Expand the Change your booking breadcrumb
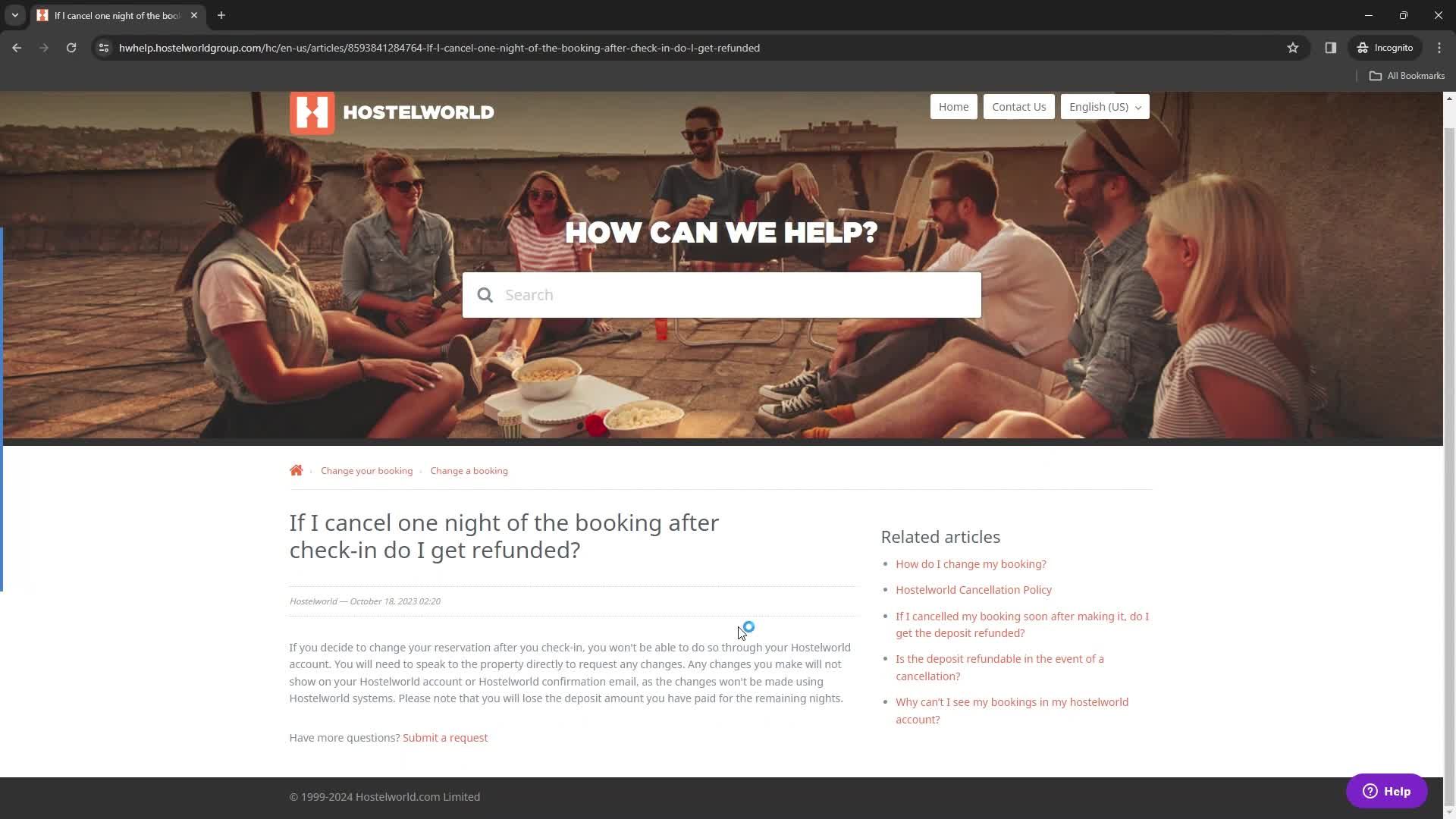1456x819 pixels. point(367,470)
